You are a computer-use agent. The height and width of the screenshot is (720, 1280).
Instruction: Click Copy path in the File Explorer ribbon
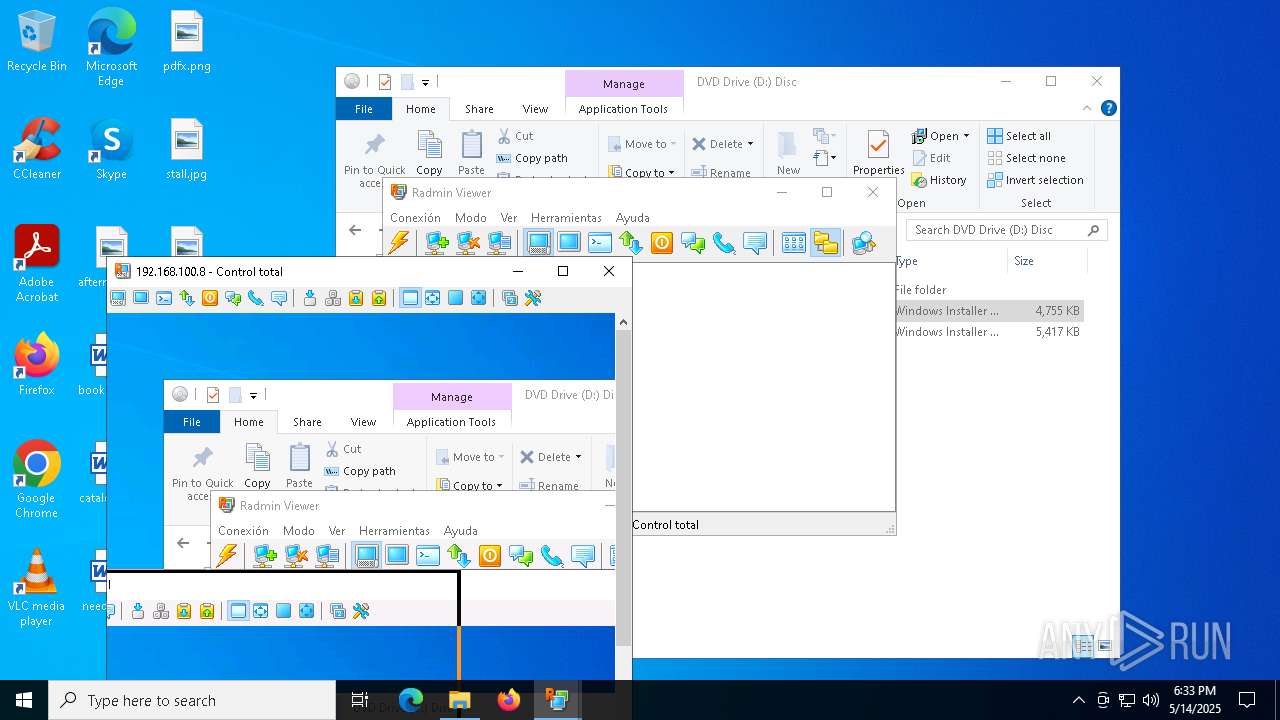click(x=532, y=158)
